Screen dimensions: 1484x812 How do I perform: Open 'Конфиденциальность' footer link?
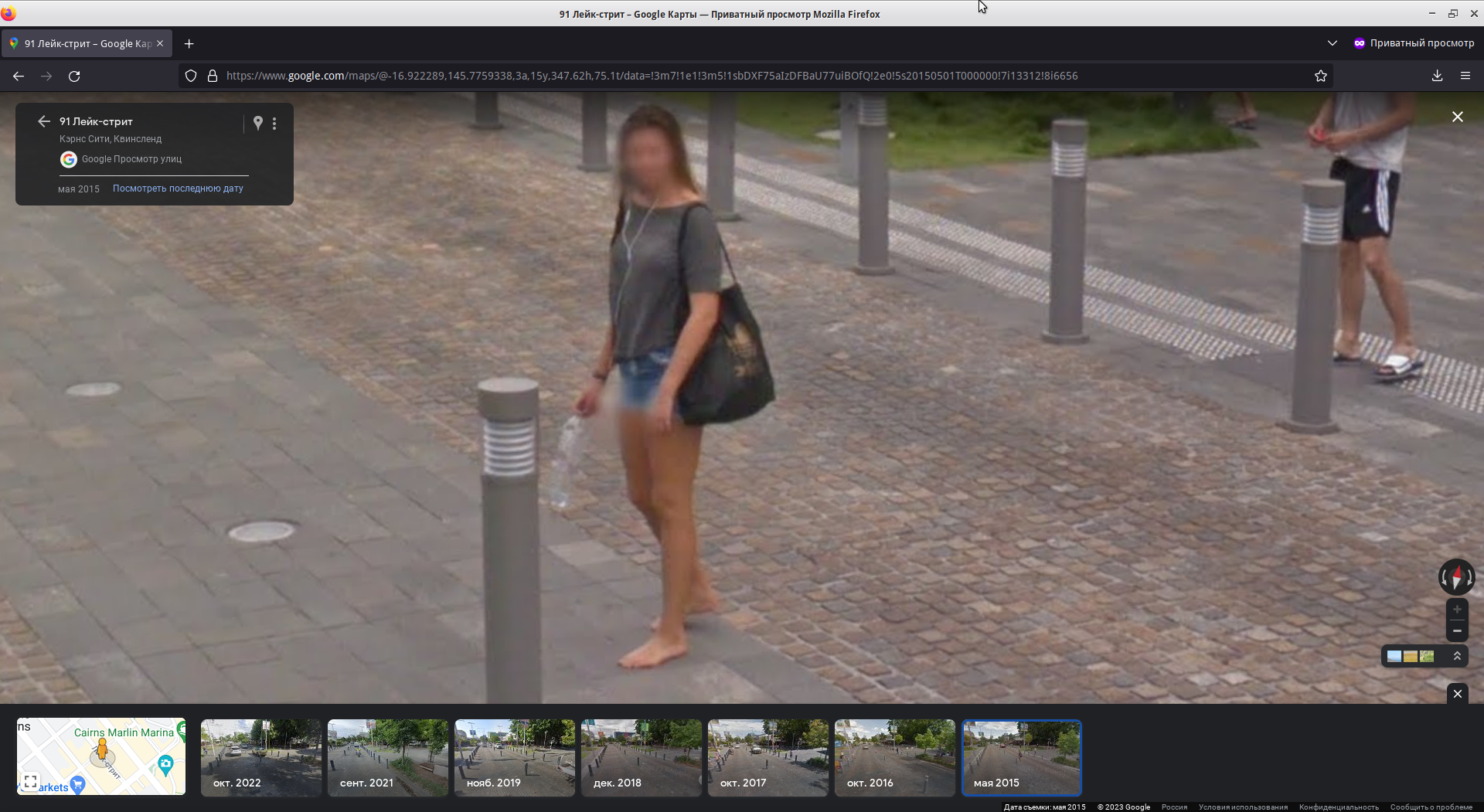1339,807
